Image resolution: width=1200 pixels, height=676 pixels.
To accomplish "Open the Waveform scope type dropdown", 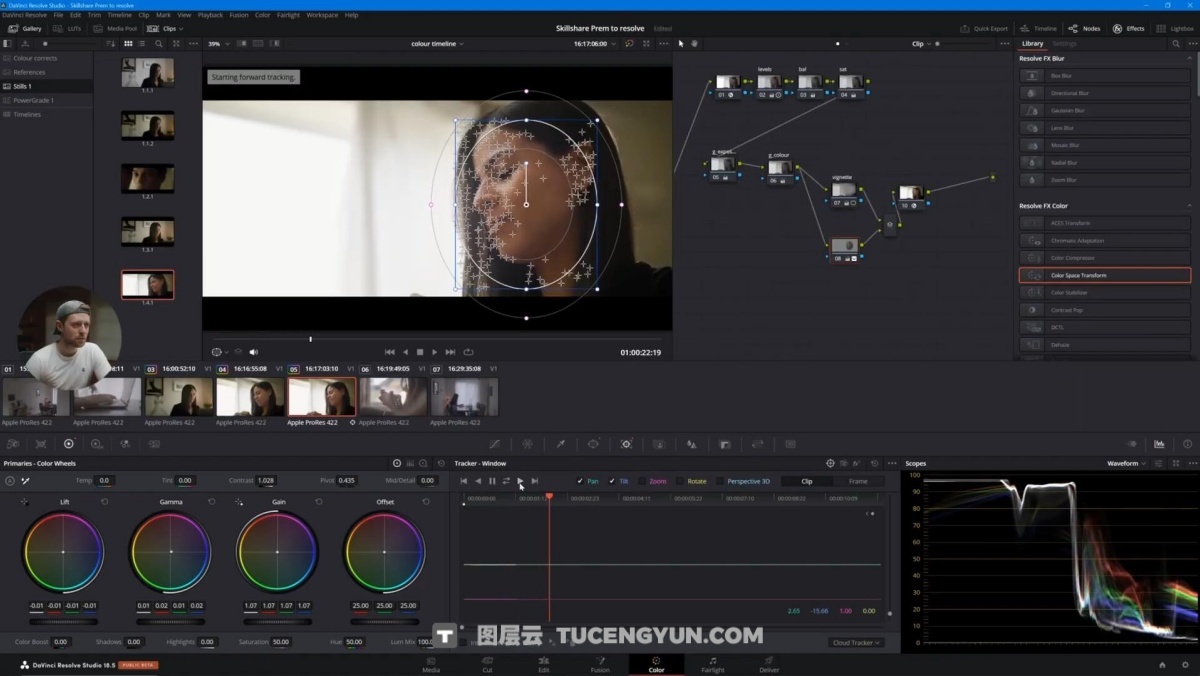I will tap(1125, 464).
